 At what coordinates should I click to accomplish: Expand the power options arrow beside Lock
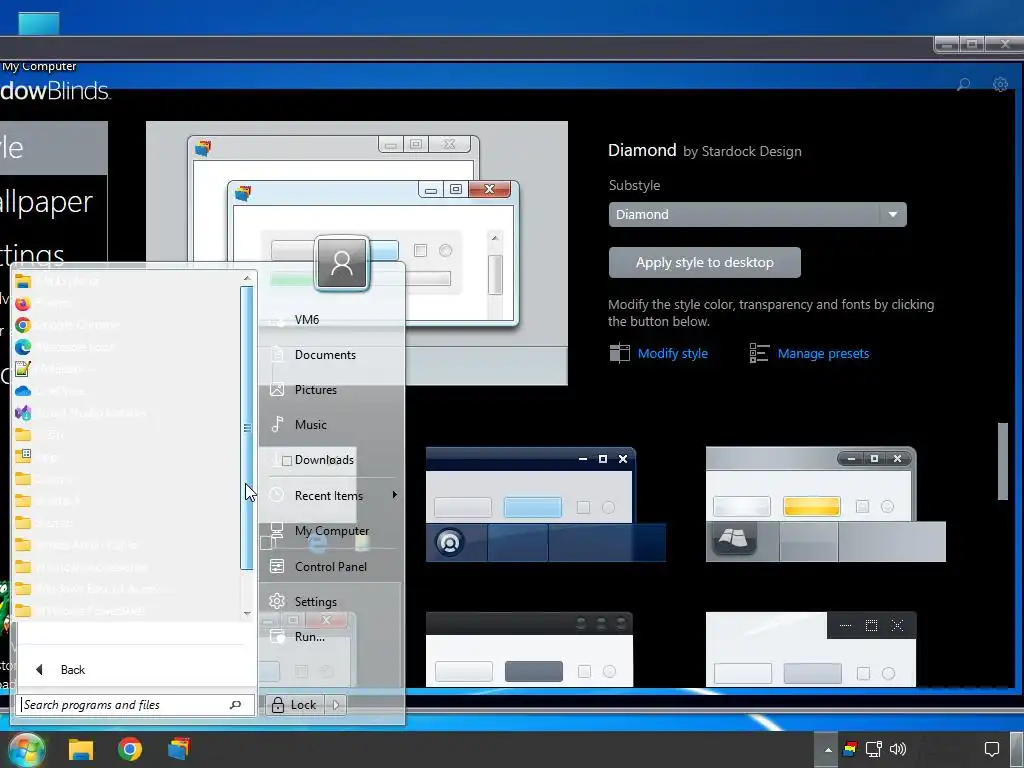[x=336, y=705]
